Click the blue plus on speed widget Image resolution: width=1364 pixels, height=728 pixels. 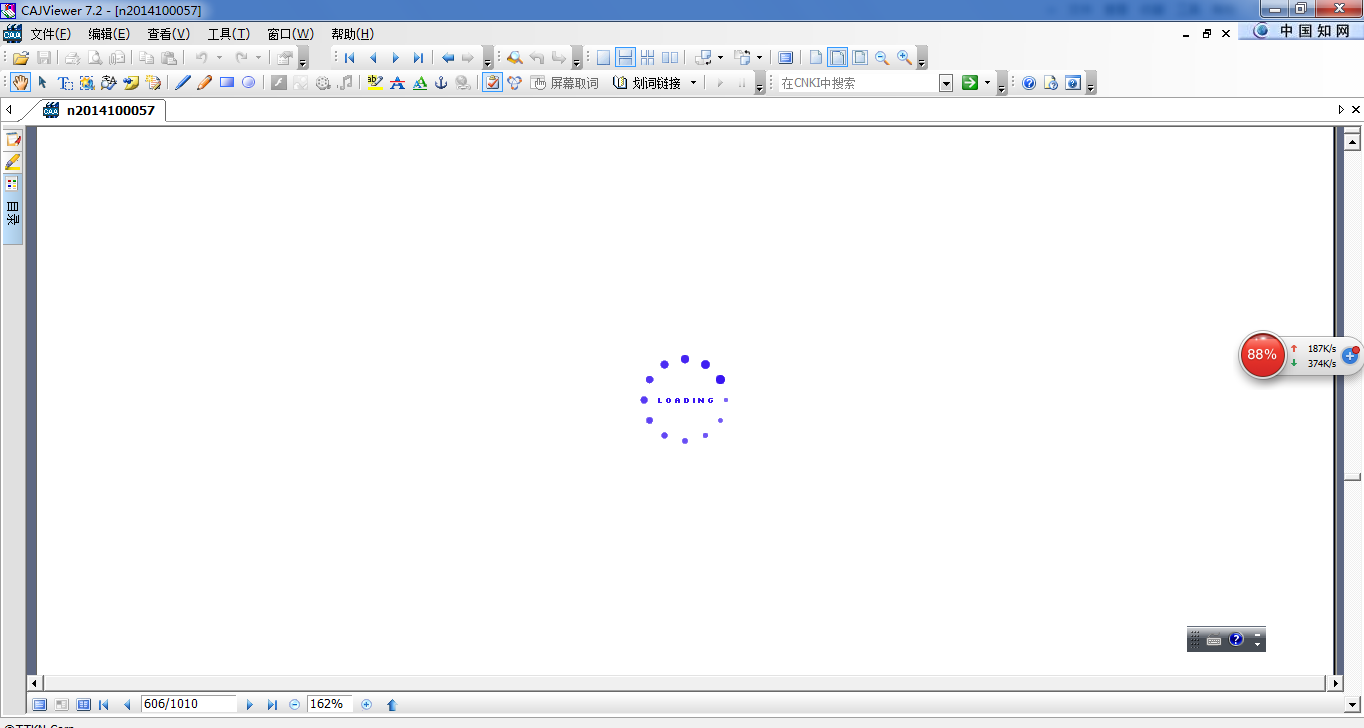point(1350,355)
